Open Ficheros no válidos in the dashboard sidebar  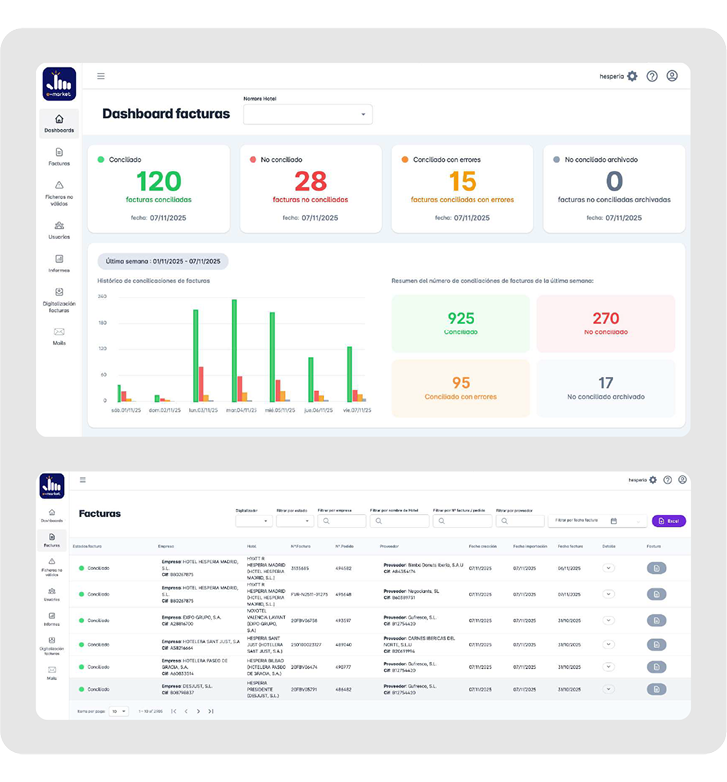(59, 191)
